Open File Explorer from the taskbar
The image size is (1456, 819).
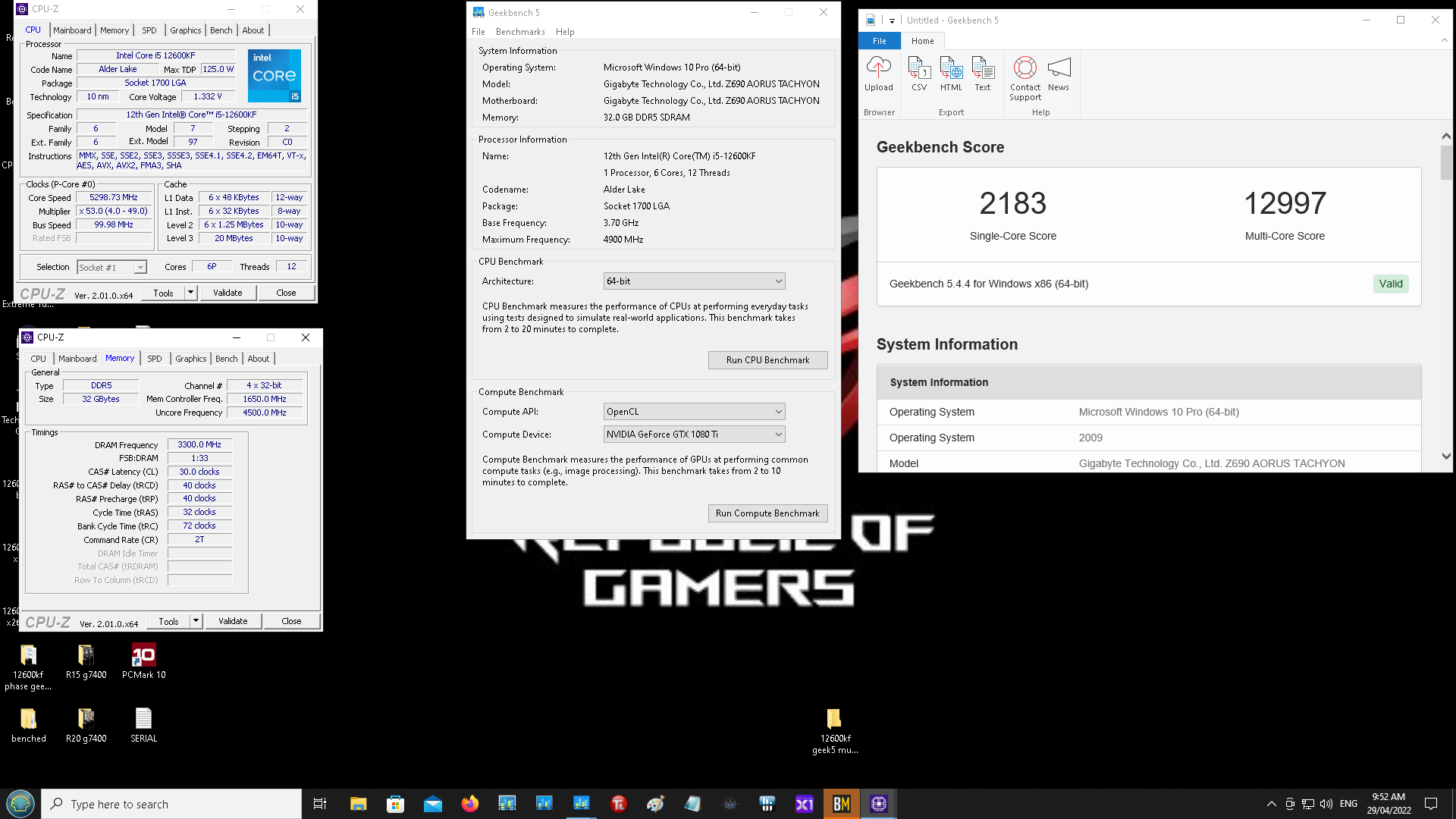point(358,804)
